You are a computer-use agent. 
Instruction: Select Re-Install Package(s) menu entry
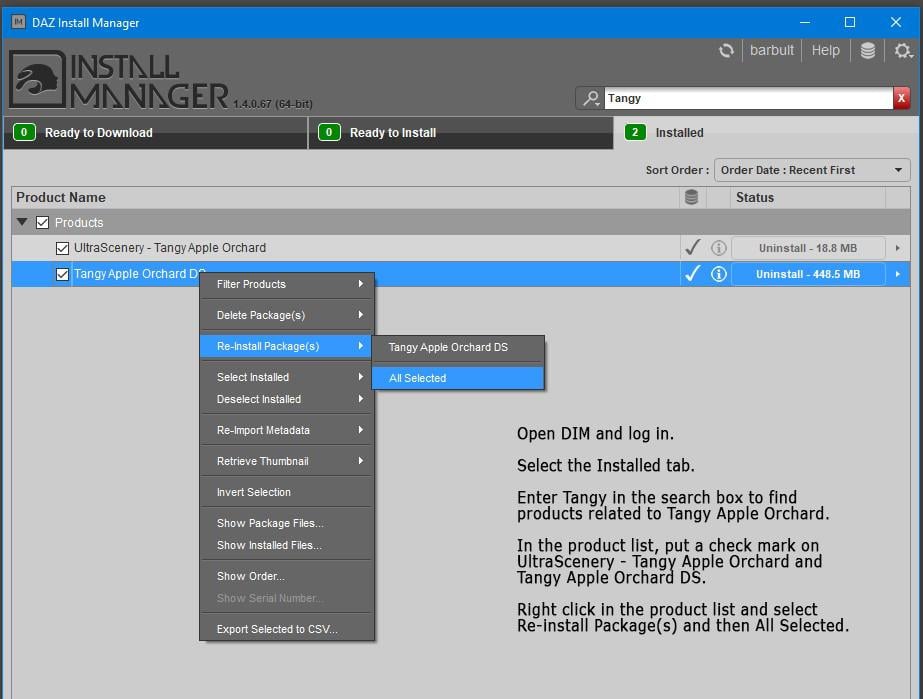click(x=285, y=346)
